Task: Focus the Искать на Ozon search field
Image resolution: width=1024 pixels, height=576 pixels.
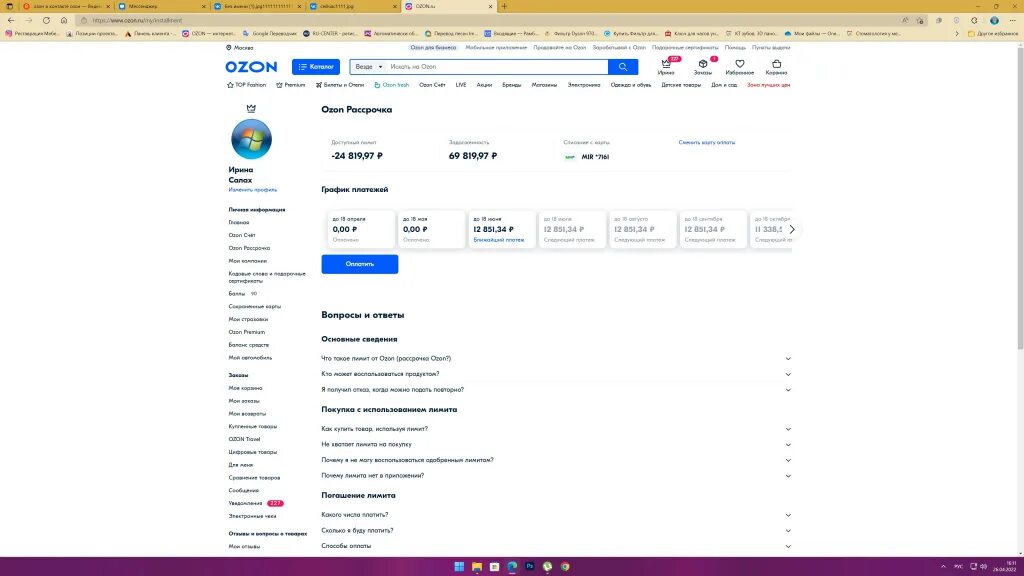Action: coord(496,67)
